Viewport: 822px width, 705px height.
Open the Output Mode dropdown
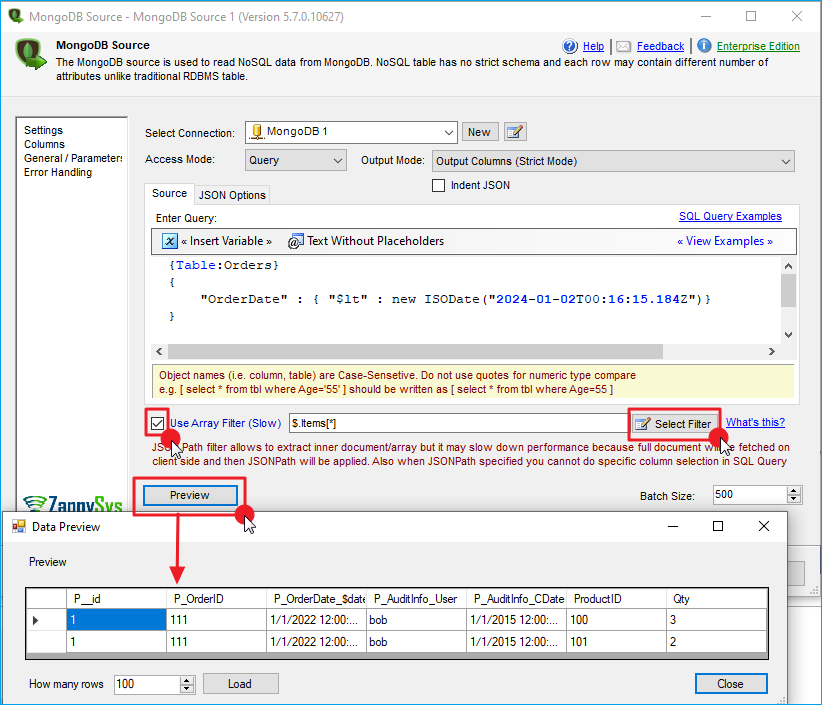click(785, 161)
